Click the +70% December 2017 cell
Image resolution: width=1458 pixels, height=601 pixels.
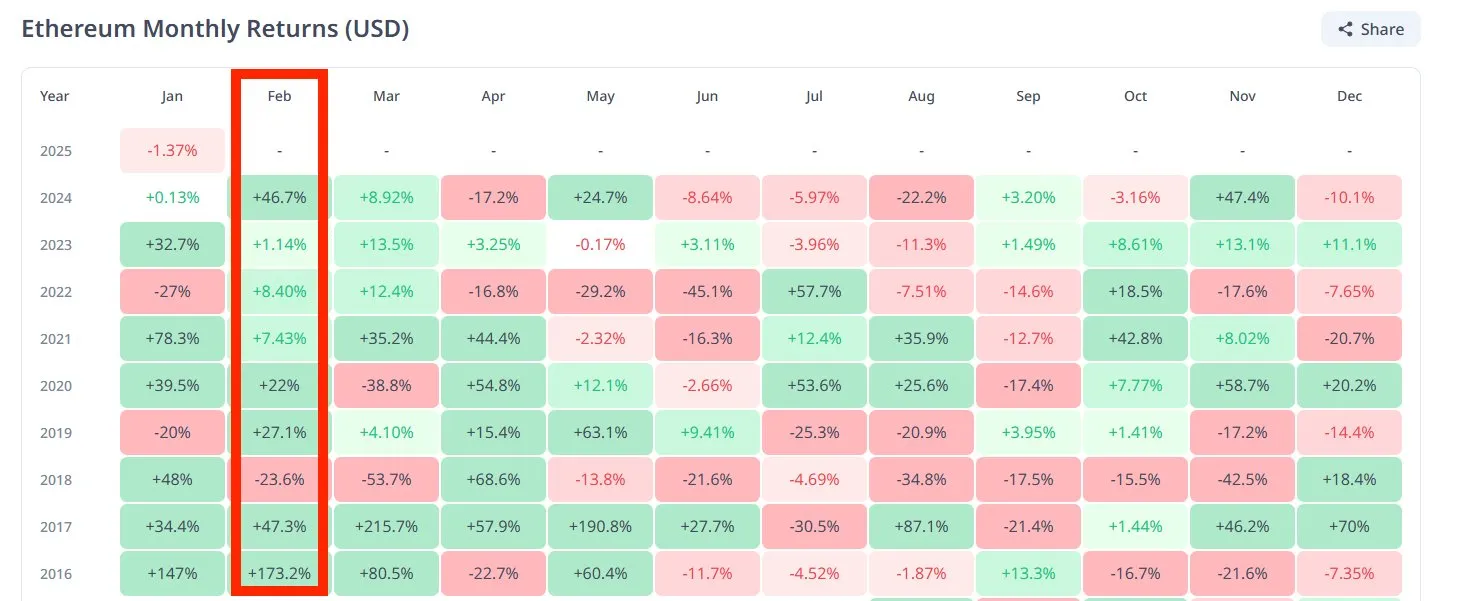[x=1349, y=526]
